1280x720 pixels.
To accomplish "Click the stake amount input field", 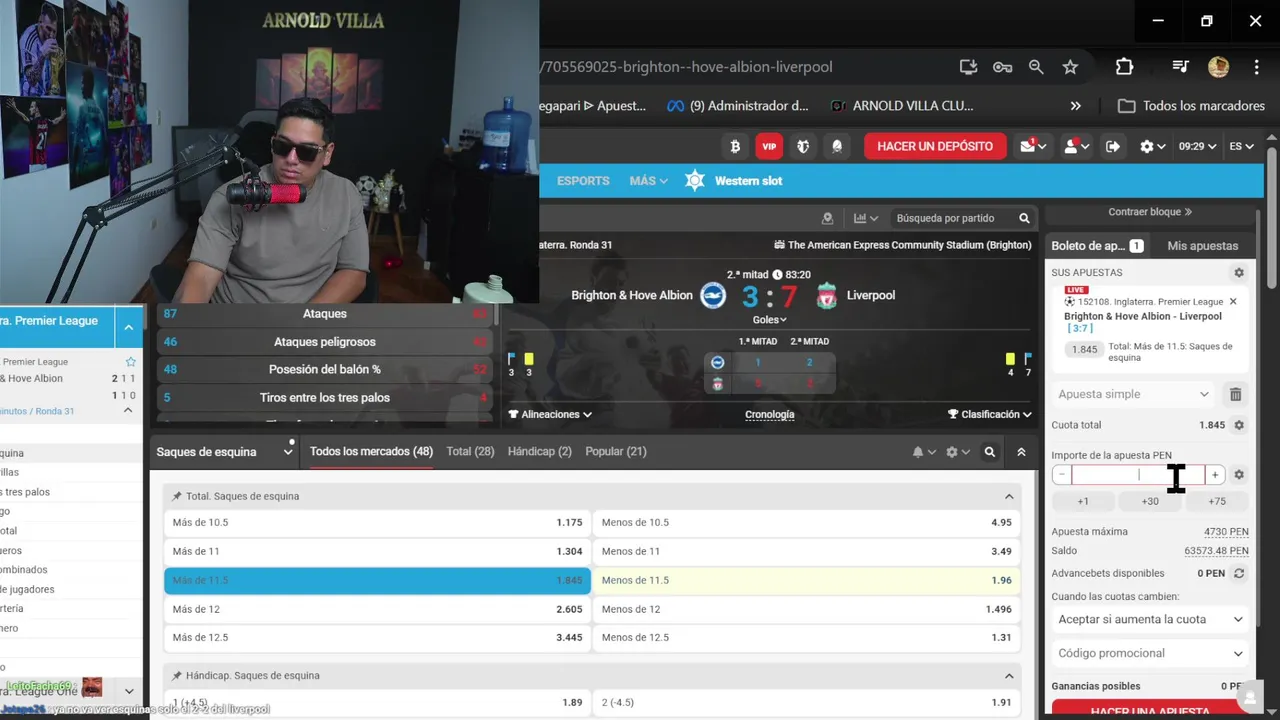I will 1138,475.
